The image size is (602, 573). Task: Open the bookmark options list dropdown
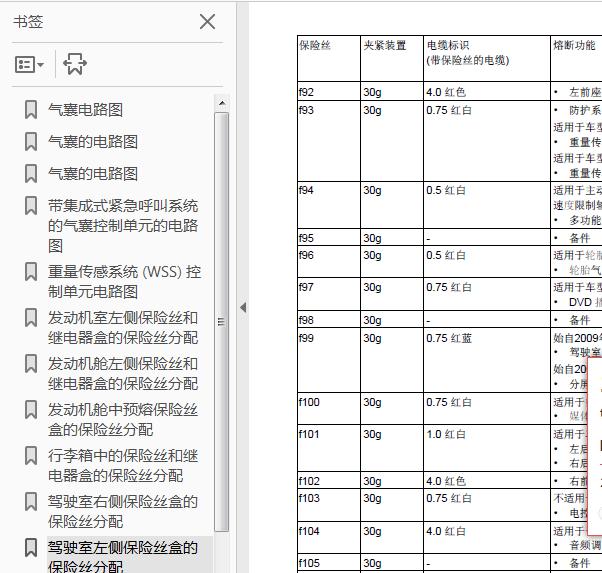tap(29, 65)
